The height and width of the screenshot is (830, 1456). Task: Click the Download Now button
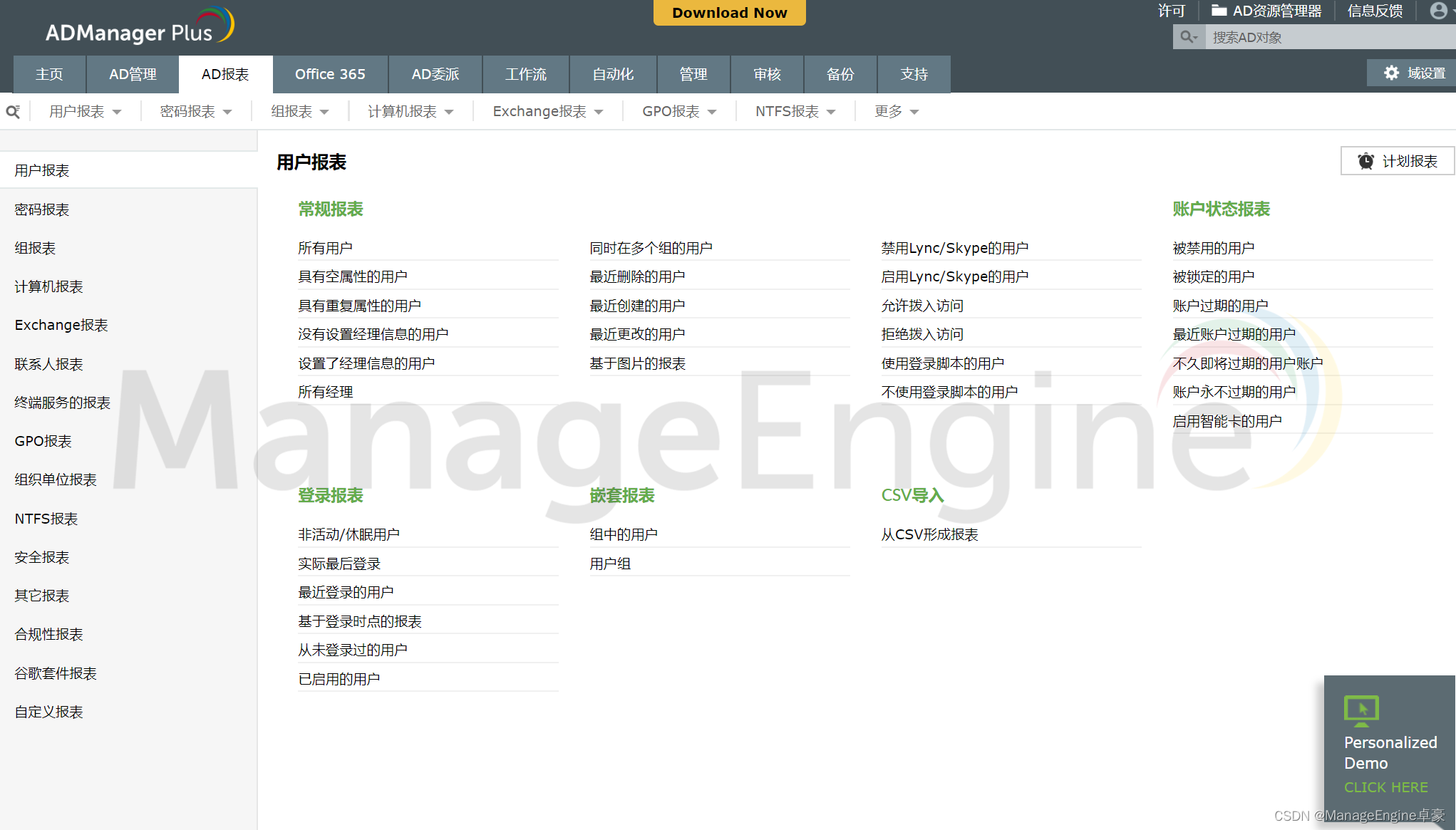coord(727,13)
